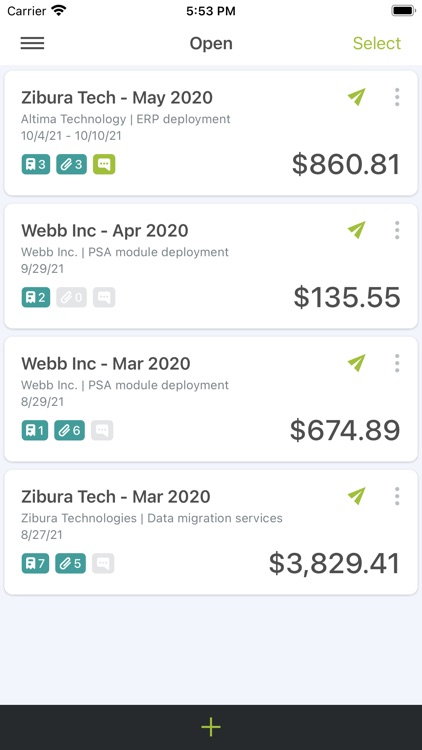Open attachments badge showing 5
The height and width of the screenshot is (750, 422).
click(x=71, y=563)
